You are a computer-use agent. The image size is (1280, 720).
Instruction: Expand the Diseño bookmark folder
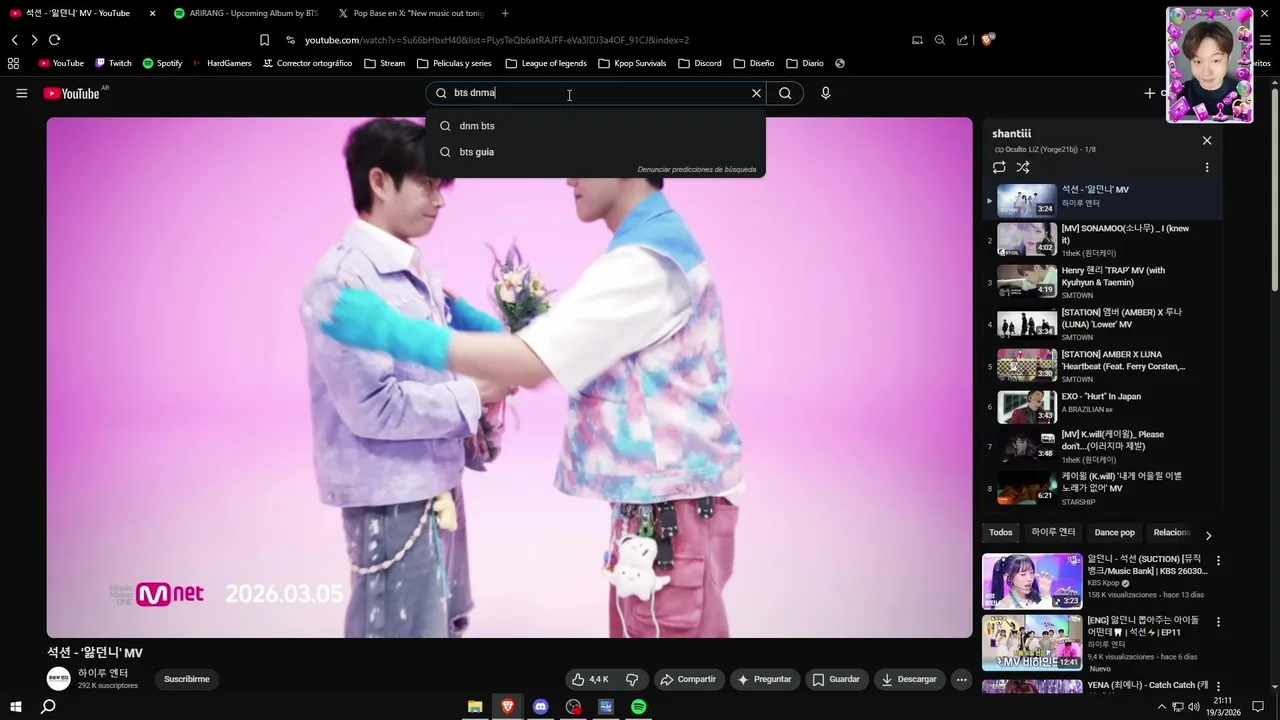(x=753, y=63)
